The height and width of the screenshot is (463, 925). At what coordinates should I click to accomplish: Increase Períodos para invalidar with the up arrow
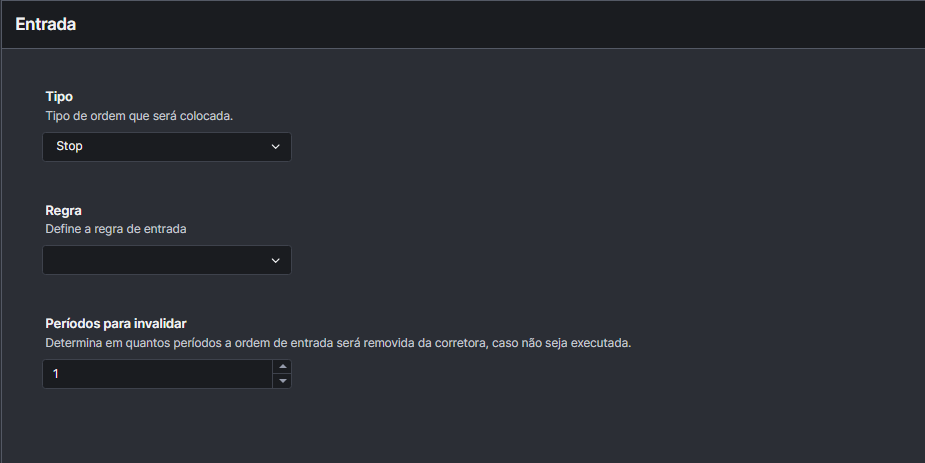coord(283,367)
